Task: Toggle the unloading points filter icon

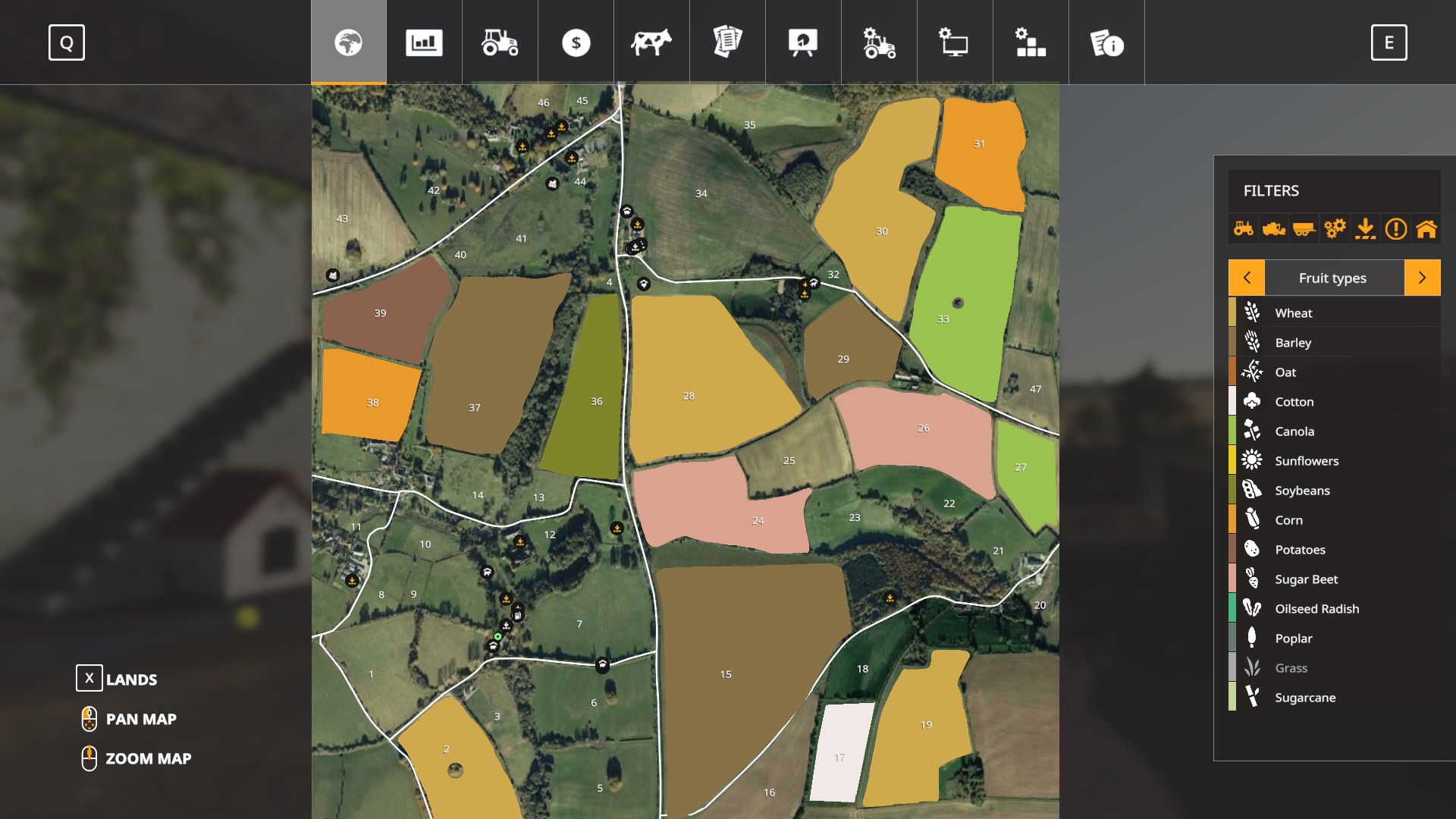Action: pyautogui.click(x=1365, y=228)
